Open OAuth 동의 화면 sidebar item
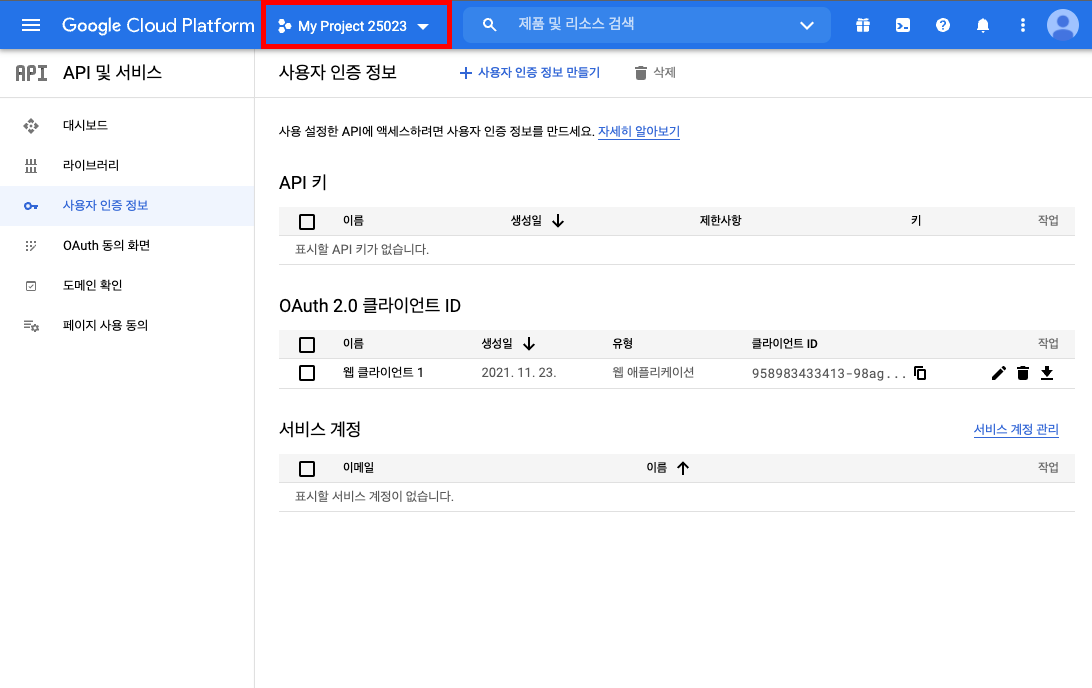Image resolution: width=1092 pixels, height=688 pixels. (x=106, y=245)
